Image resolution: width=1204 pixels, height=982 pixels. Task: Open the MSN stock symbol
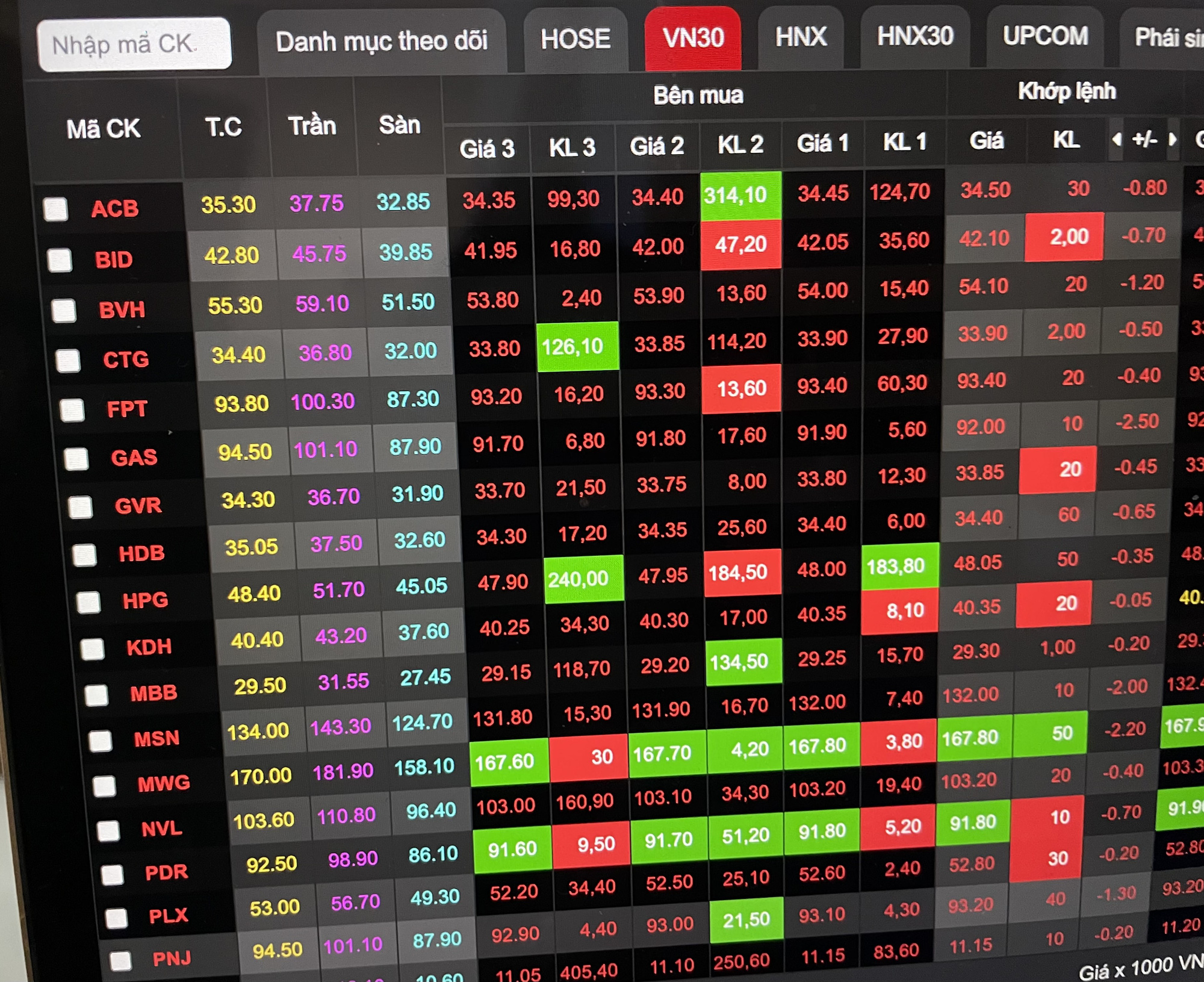tap(157, 739)
